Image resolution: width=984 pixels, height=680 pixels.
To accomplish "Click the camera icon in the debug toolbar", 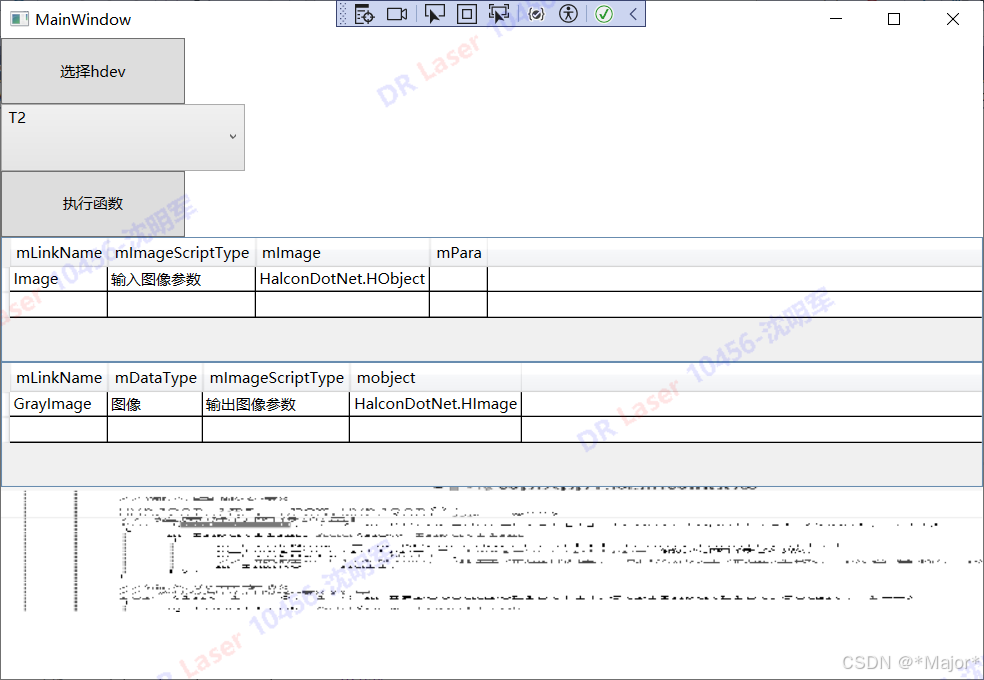I will pos(396,14).
